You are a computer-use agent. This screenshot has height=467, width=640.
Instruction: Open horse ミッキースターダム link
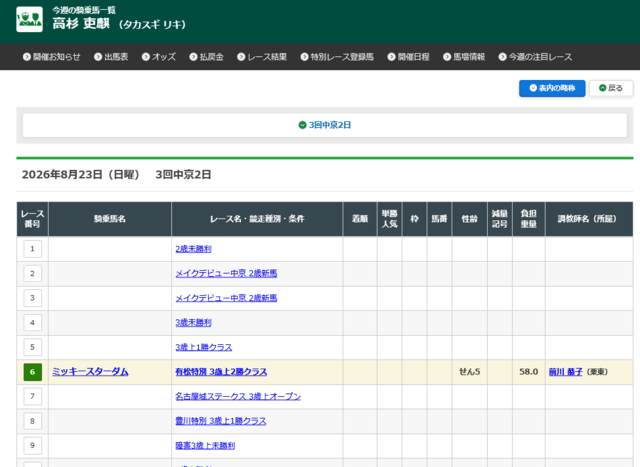click(x=90, y=371)
